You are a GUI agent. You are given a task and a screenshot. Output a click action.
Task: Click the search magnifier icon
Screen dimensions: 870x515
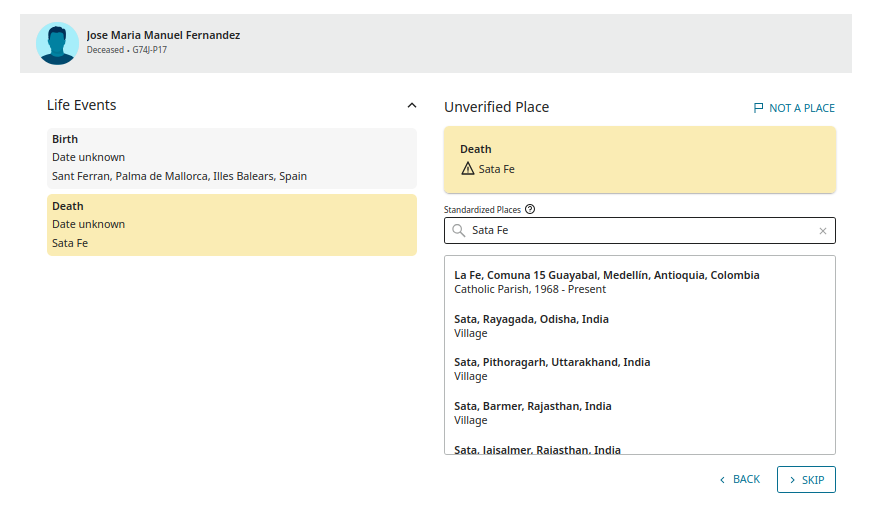[x=459, y=231]
